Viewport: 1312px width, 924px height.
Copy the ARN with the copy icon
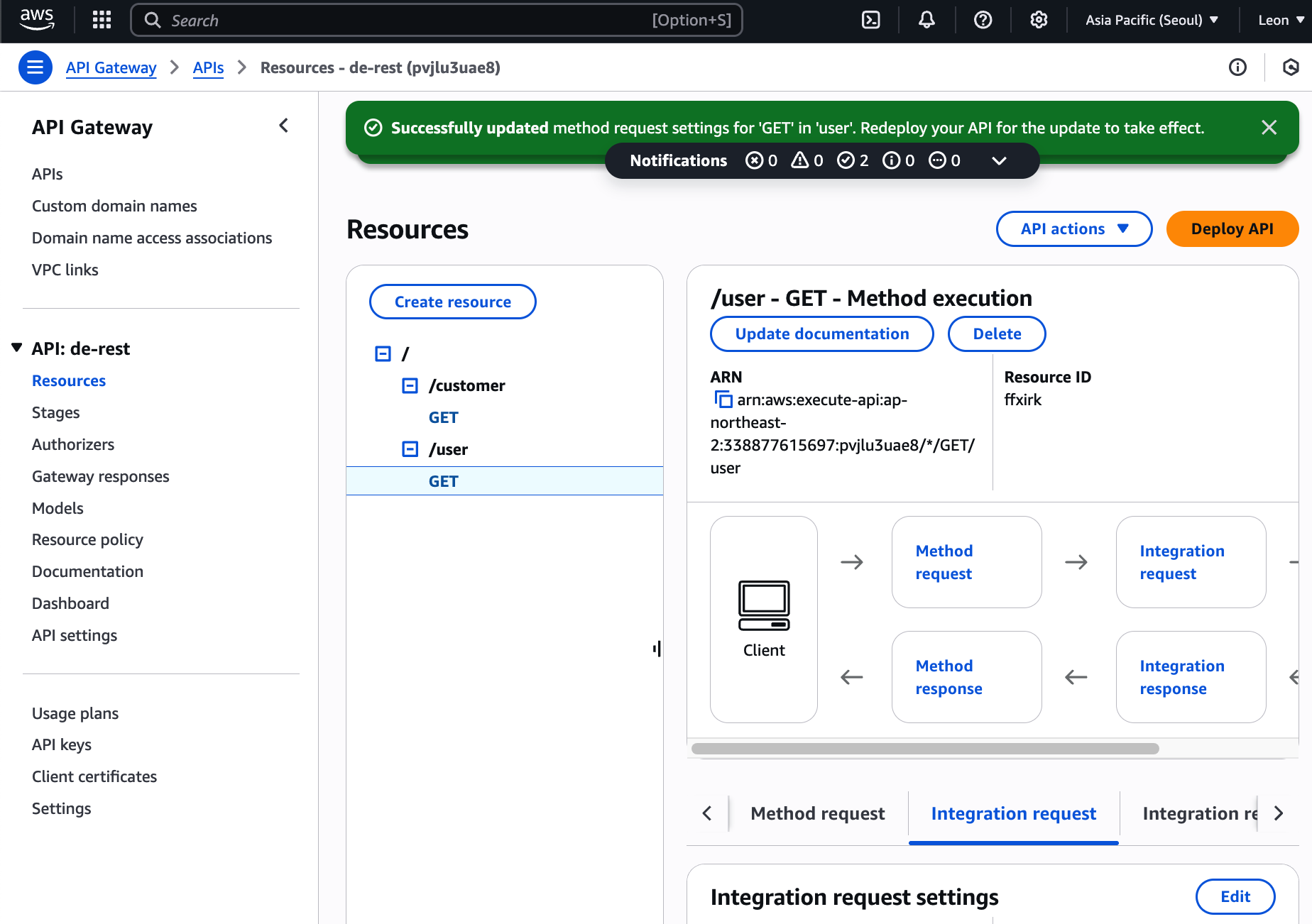(x=723, y=400)
